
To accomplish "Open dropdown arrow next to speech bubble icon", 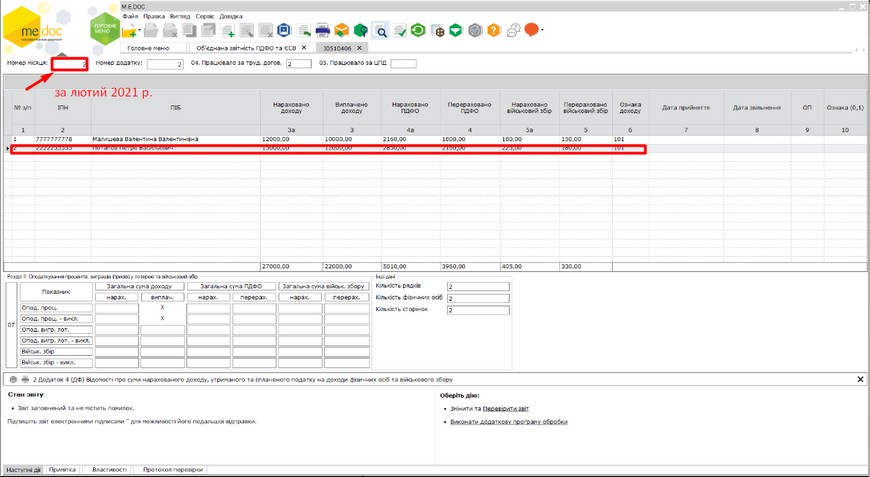I will (x=542, y=30).
